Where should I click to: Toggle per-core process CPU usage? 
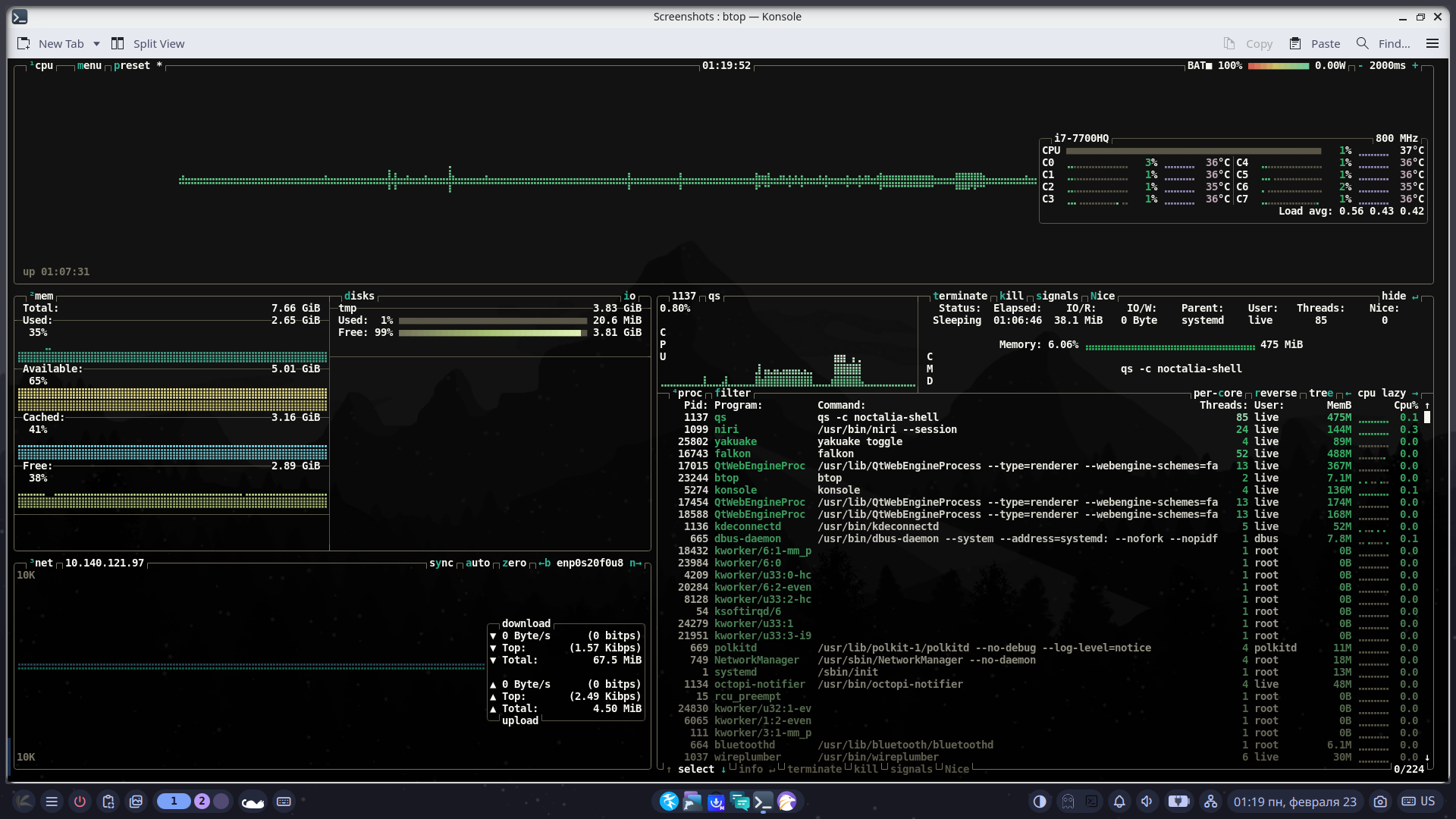(x=1217, y=393)
